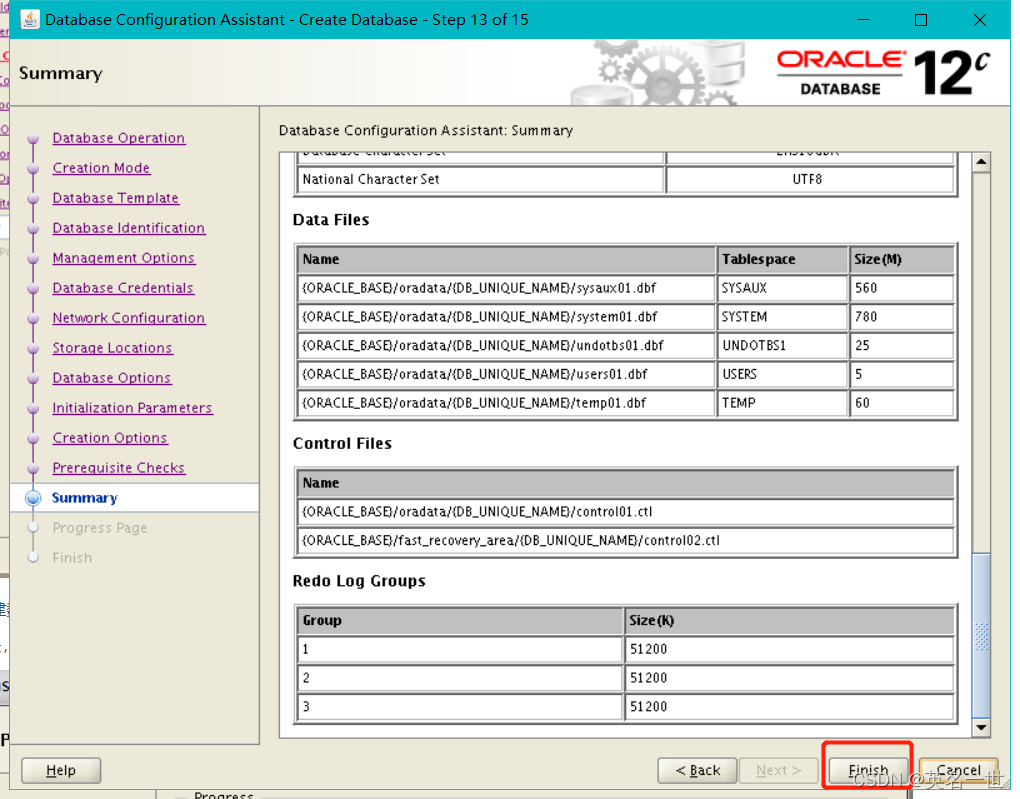Viewport: 1020px width, 799px height.
Task: Click the USERS tablespace cell
Action: click(783, 373)
